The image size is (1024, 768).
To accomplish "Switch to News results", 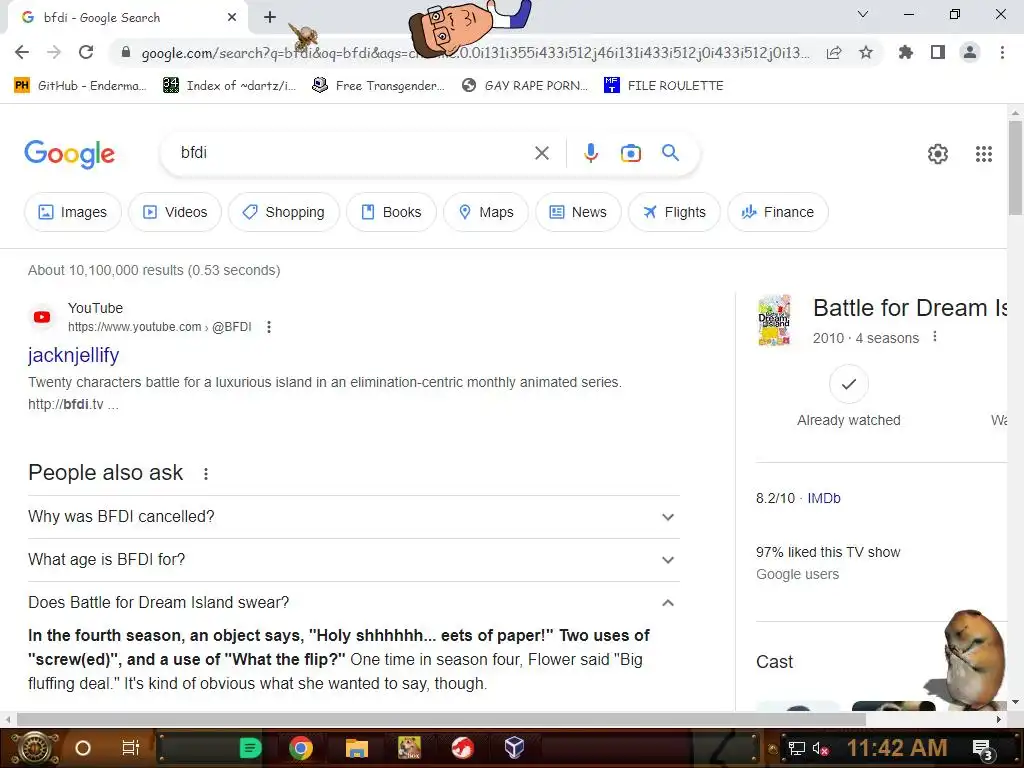I will click(x=579, y=212).
